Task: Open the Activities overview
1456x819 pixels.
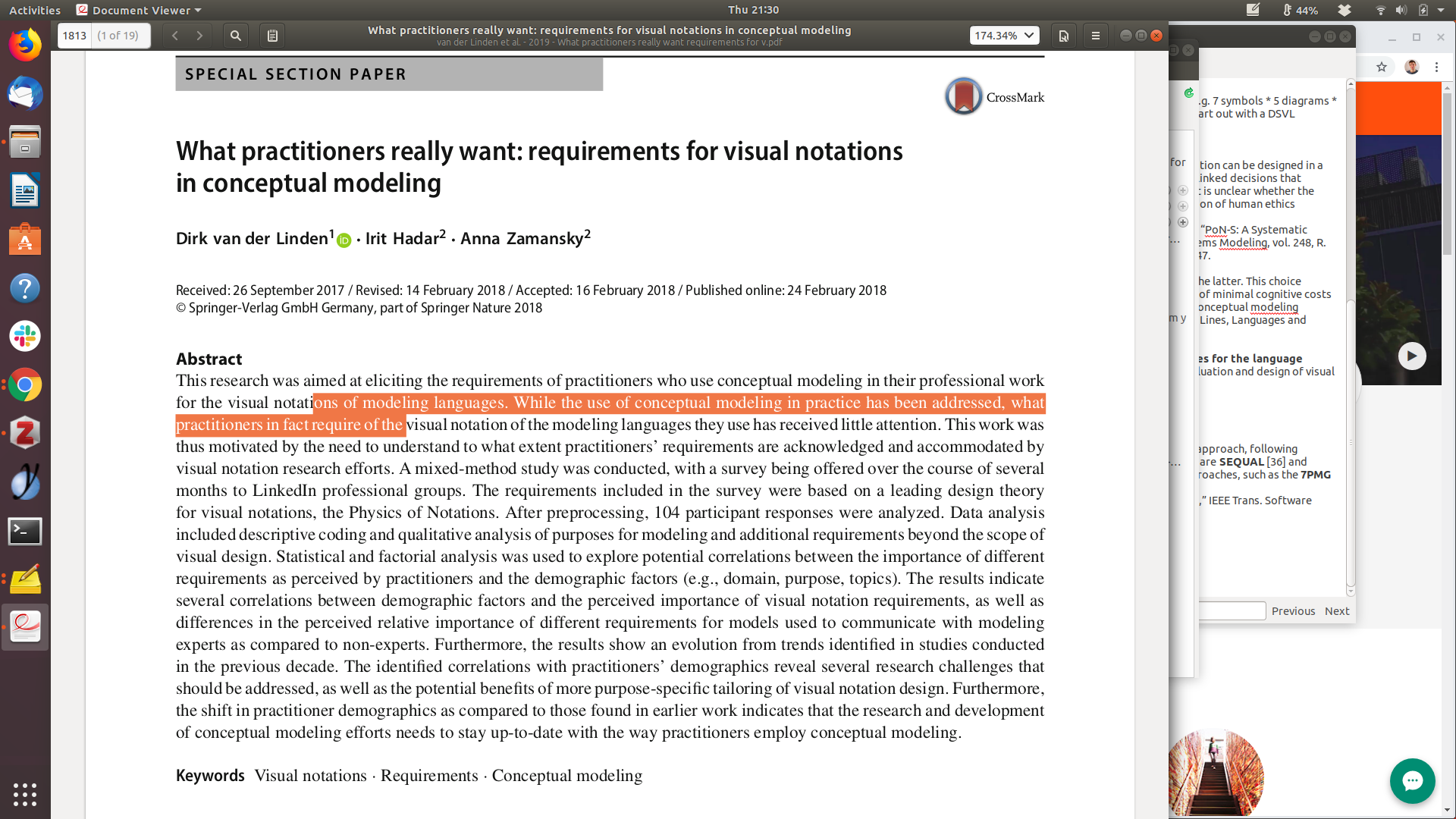Action: pos(35,10)
